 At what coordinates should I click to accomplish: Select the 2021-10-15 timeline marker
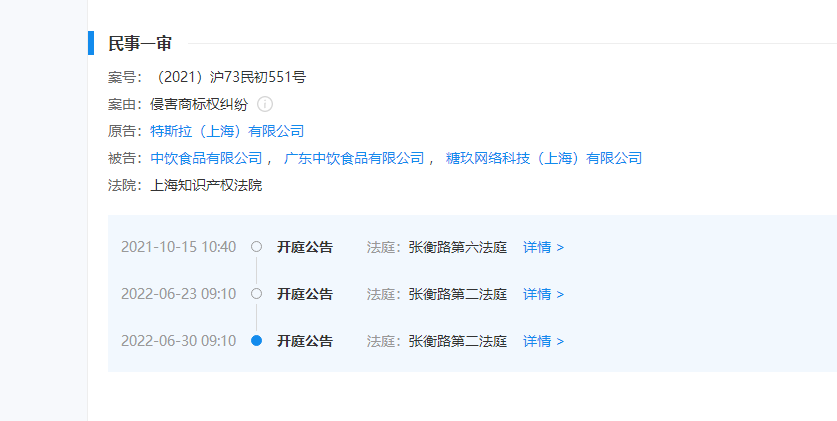point(257,247)
